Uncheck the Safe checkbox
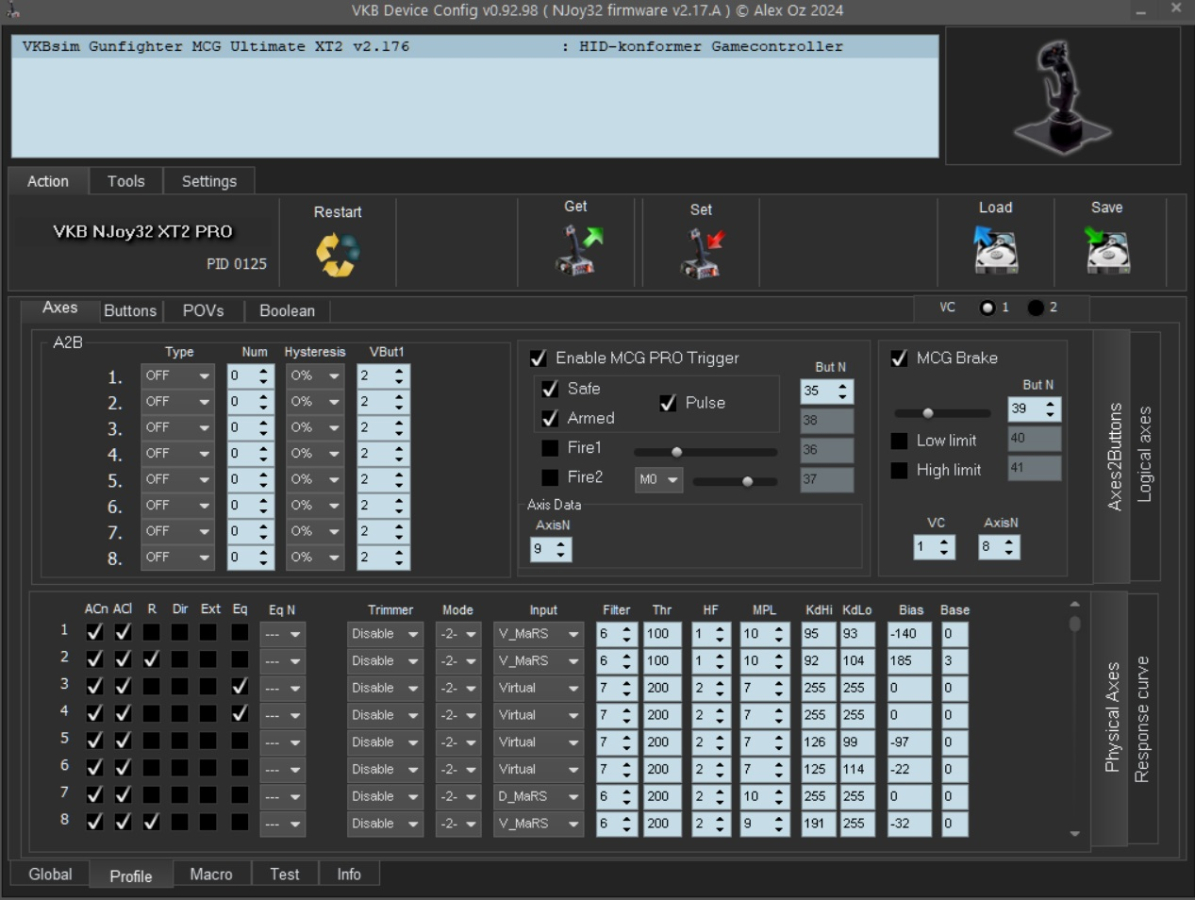This screenshot has height=900, width=1195. (549, 389)
